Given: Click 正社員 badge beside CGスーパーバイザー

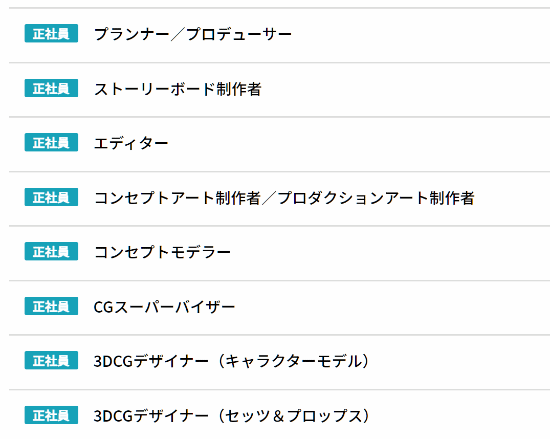Looking at the screenshot, I should click(51, 306).
